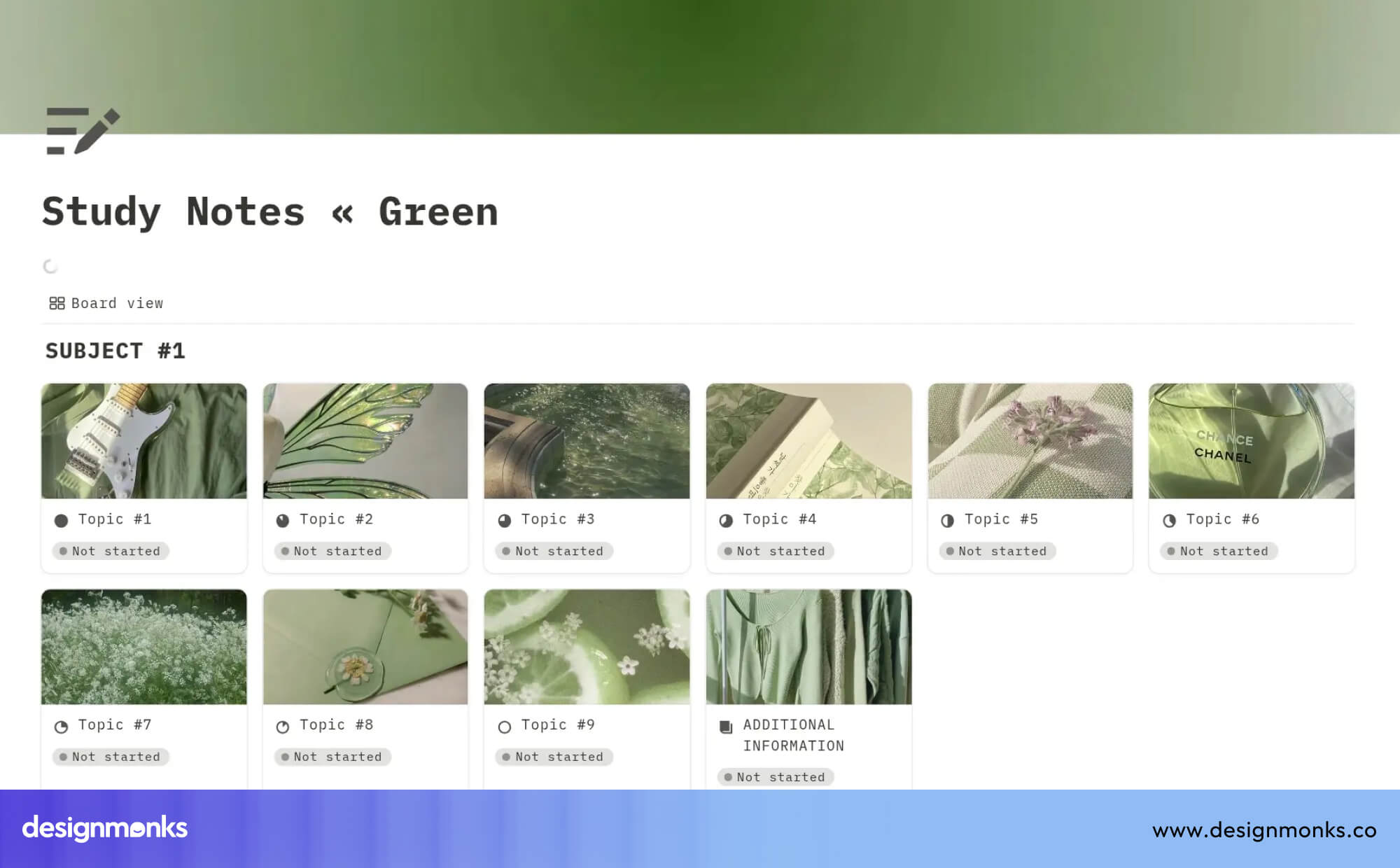
Task: Click the half moon icon beside Topic #5
Action: click(948, 520)
